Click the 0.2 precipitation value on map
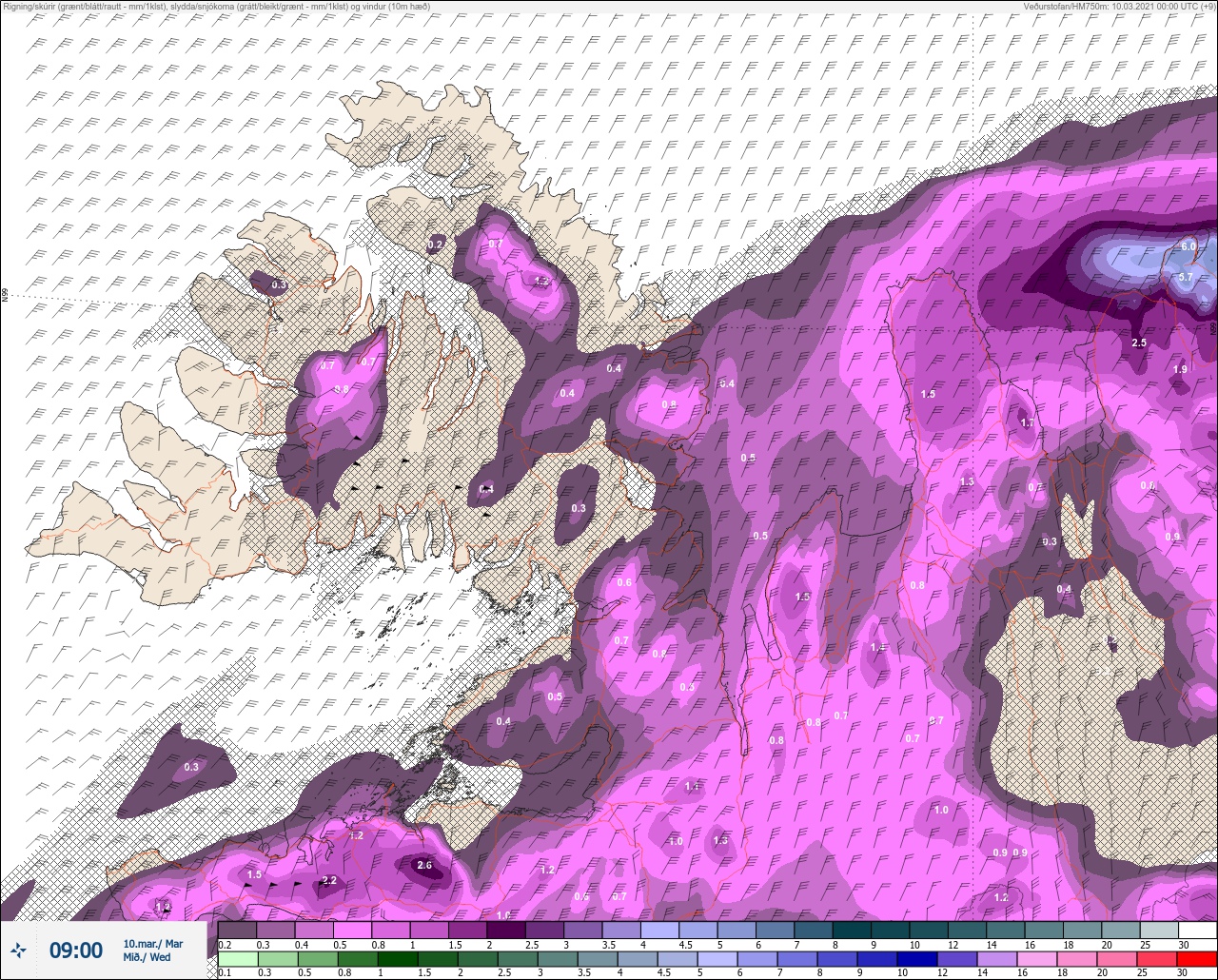Image resolution: width=1218 pixels, height=980 pixels. [435, 245]
